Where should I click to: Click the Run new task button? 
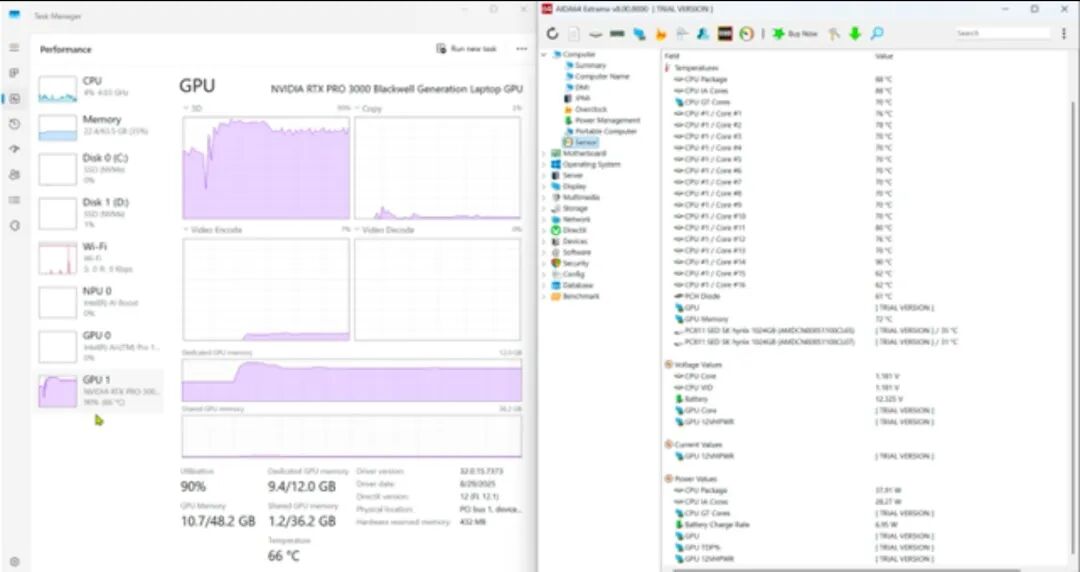(467, 49)
